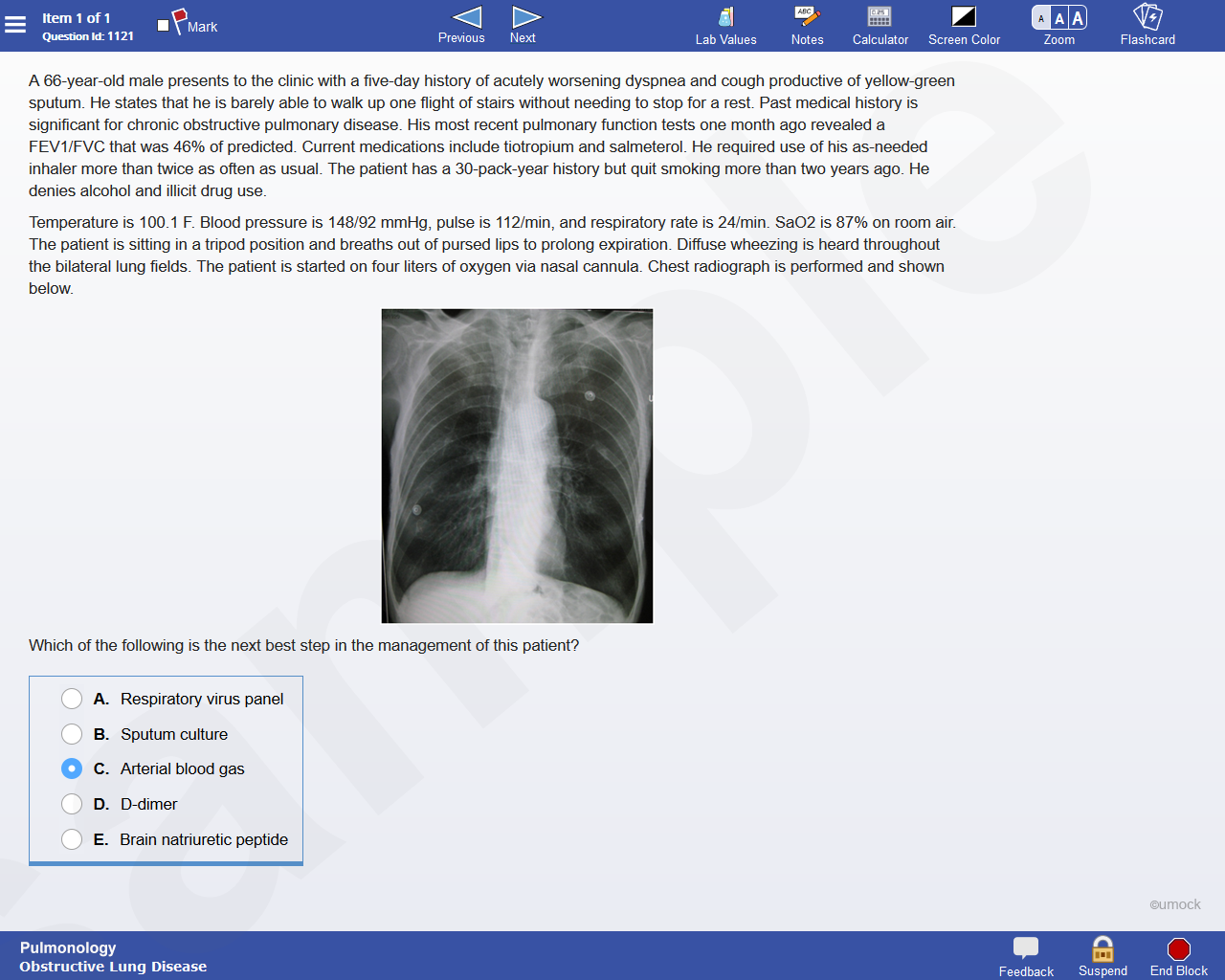Create a Flashcard from this question
Screen dimensions: 1225x980
(1147, 26)
